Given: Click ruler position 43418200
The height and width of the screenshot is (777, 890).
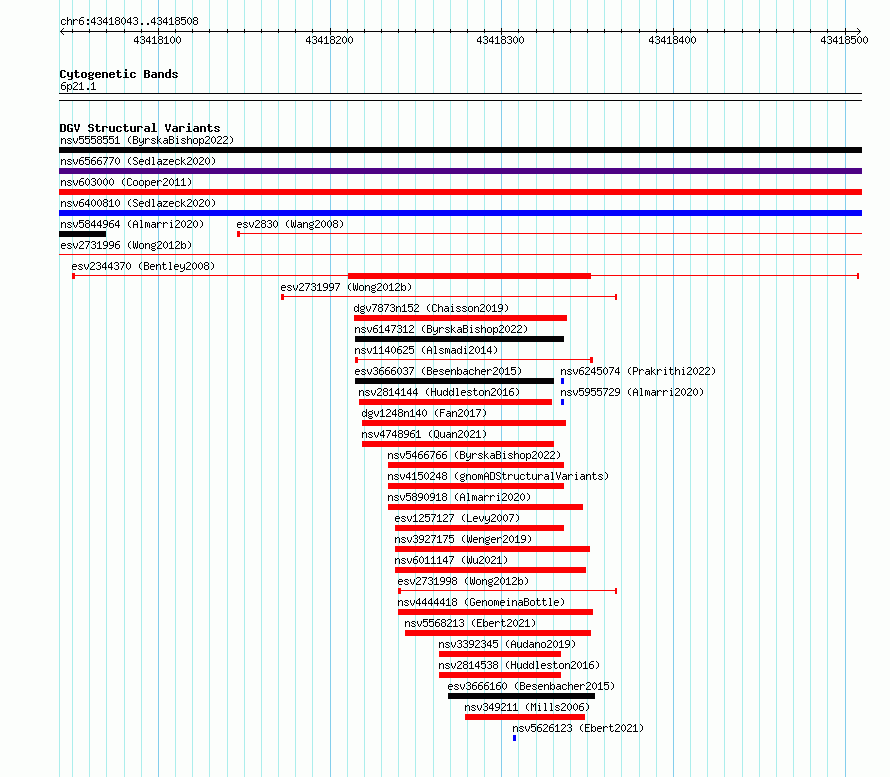Looking at the screenshot, I should click(x=329, y=40).
